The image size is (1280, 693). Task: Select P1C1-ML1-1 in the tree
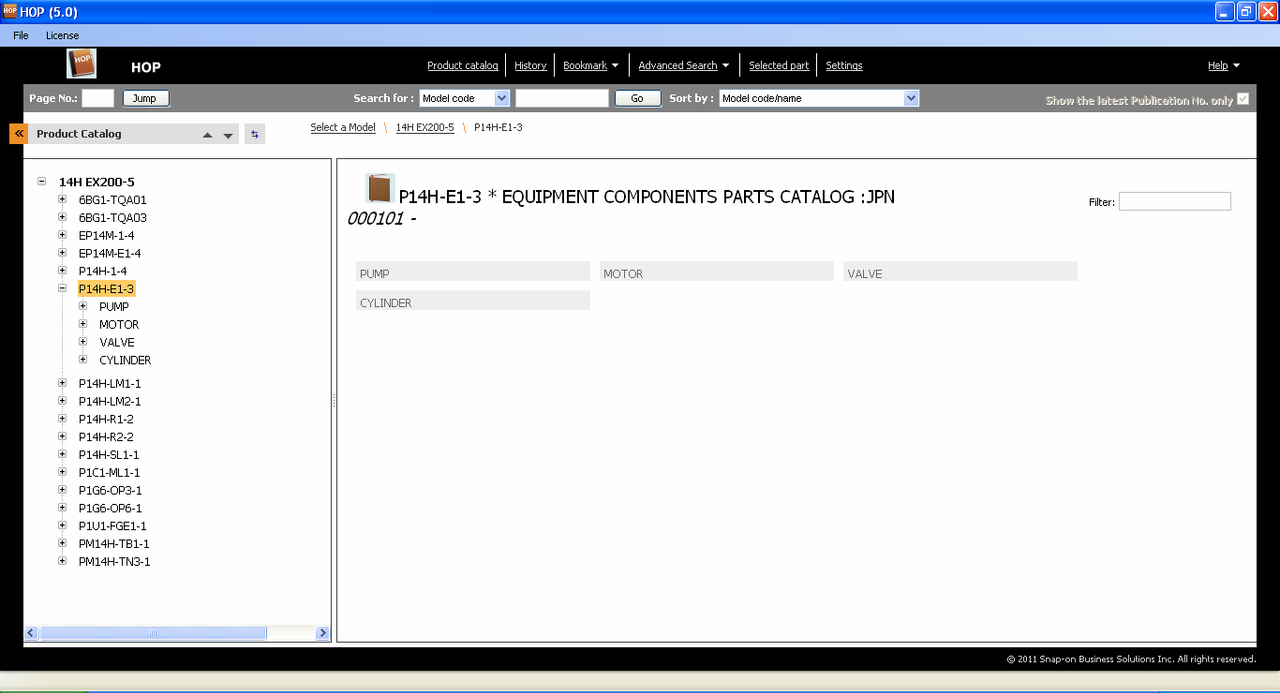tap(109, 472)
